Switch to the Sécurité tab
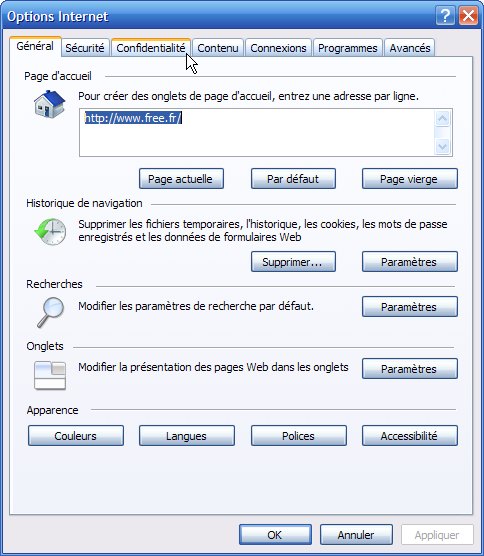The width and height of the screenshot is (484, 556). point(85,48)
